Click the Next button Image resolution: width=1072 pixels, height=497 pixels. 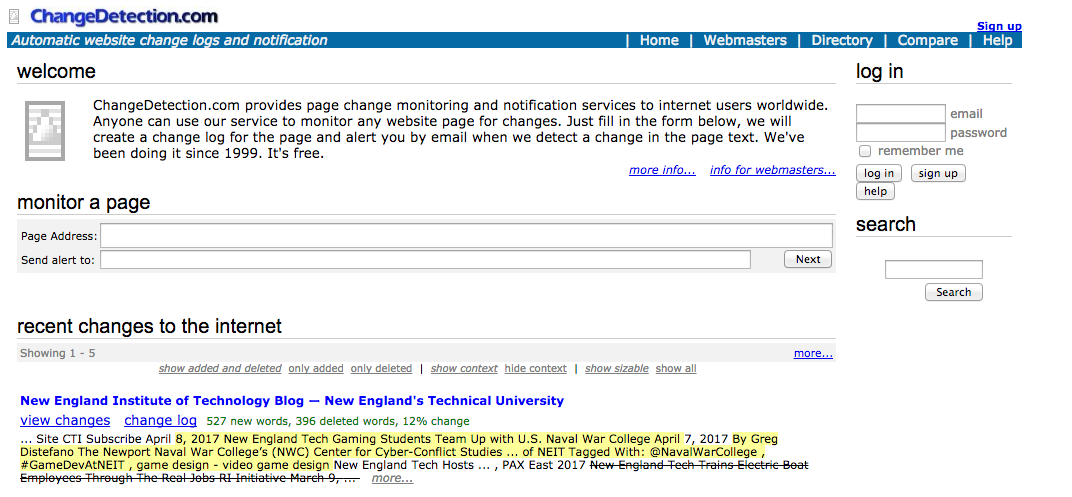807,259
